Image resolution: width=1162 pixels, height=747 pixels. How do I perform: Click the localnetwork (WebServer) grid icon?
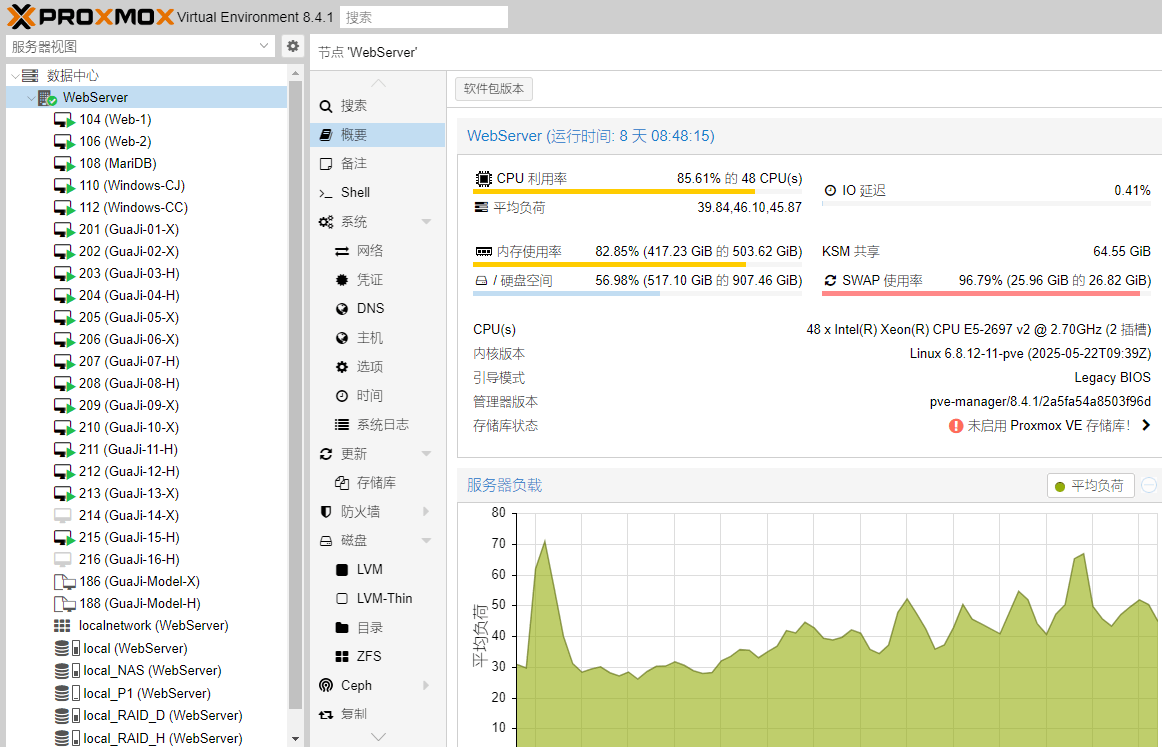click(62, 625)
